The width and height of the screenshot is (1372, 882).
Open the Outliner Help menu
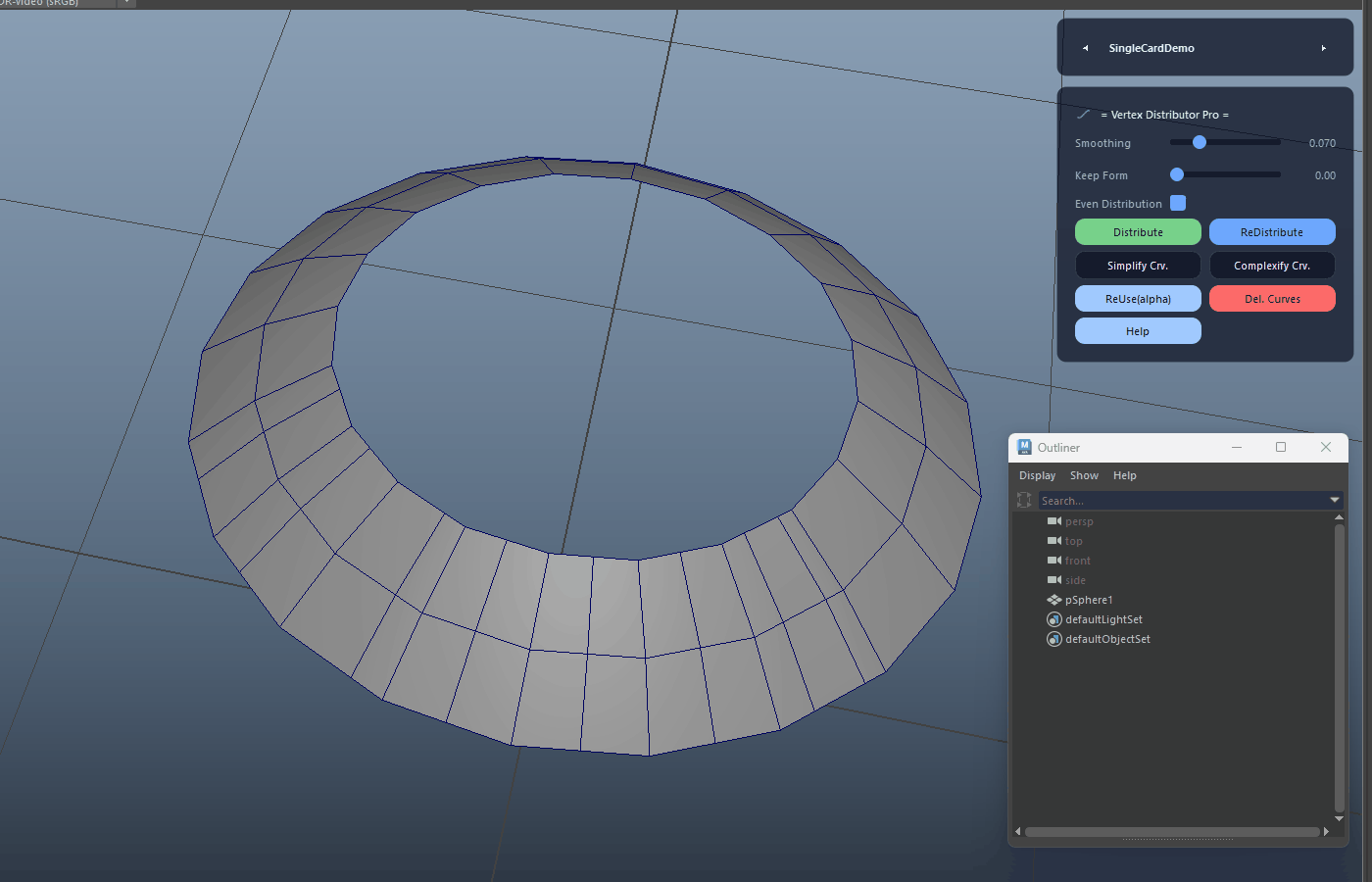tap(1125, 475)
